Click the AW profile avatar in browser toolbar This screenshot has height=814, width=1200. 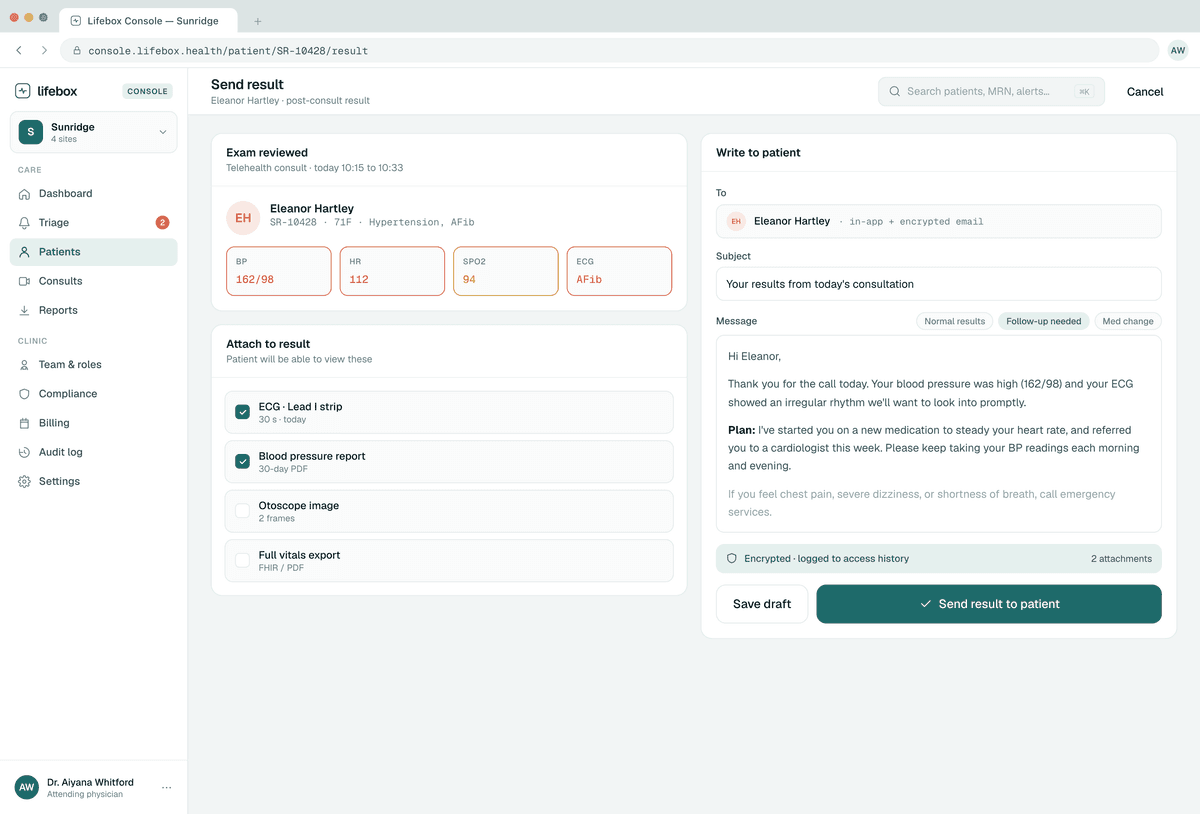pyautogui.click(x=1178, y=50)
